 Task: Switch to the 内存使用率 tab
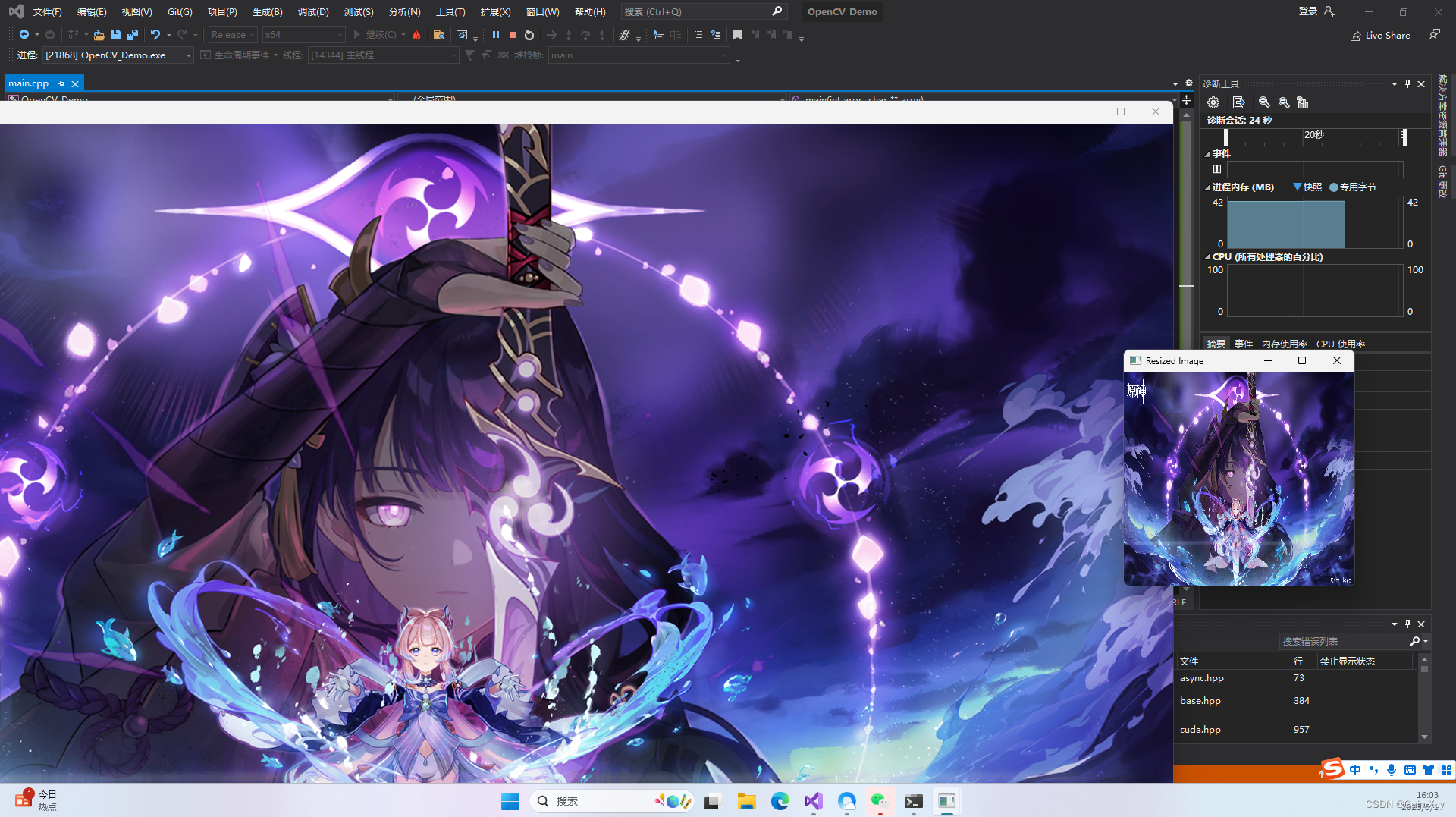point(1285,344)
